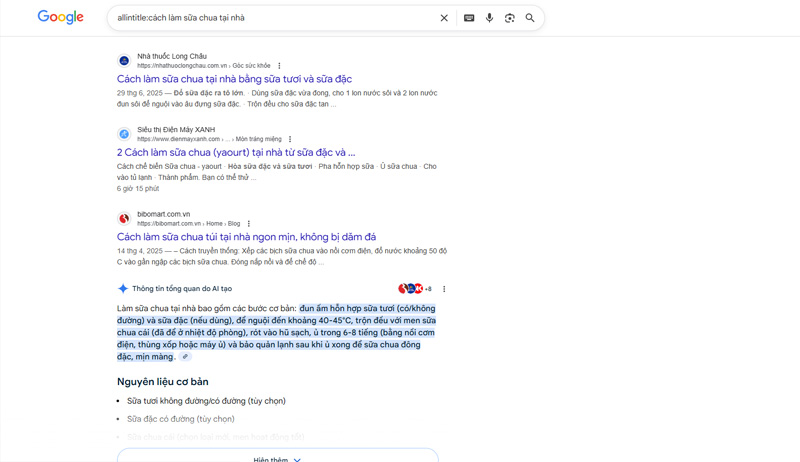Click the magnifier search button
This screenshot has height=462, width=800.
530,18
